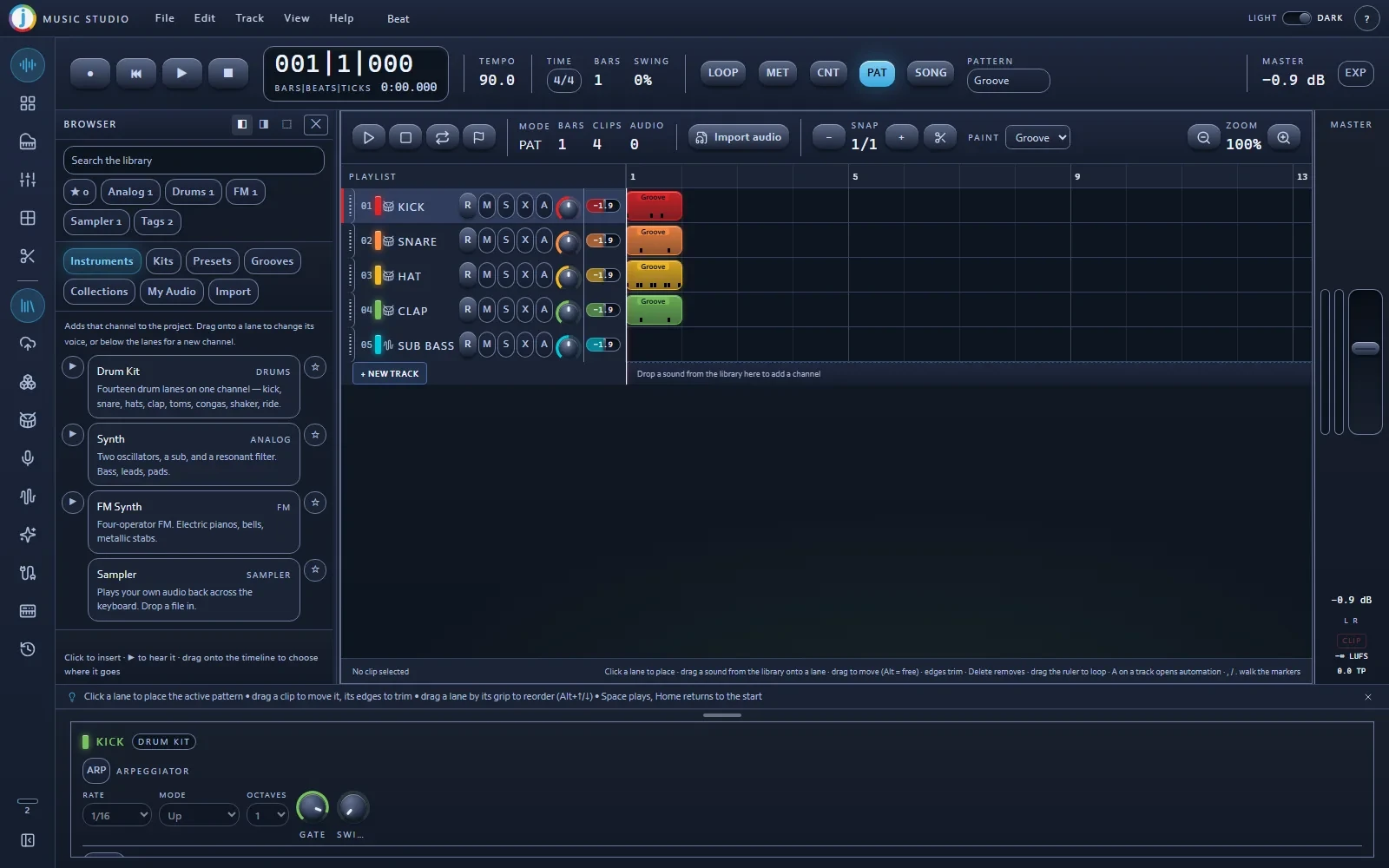
Task: Open the history clock icon in sidebar
Action: click(28, 649)
